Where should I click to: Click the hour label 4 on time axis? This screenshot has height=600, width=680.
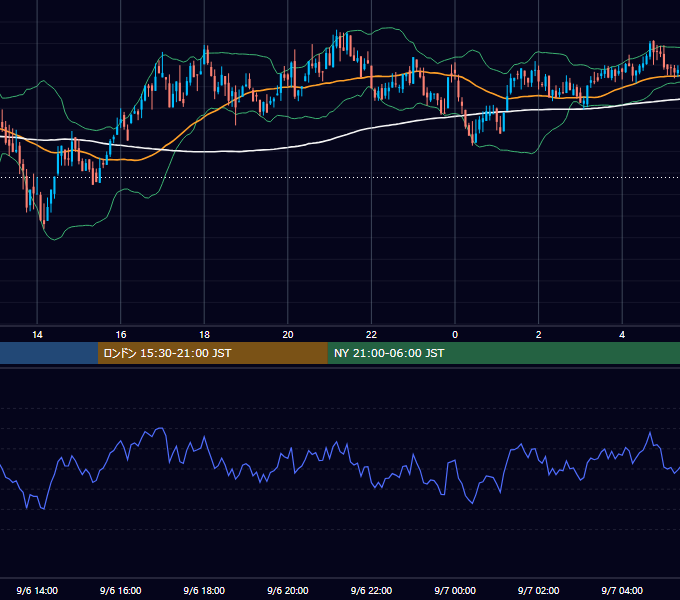[x=622, y=335]
